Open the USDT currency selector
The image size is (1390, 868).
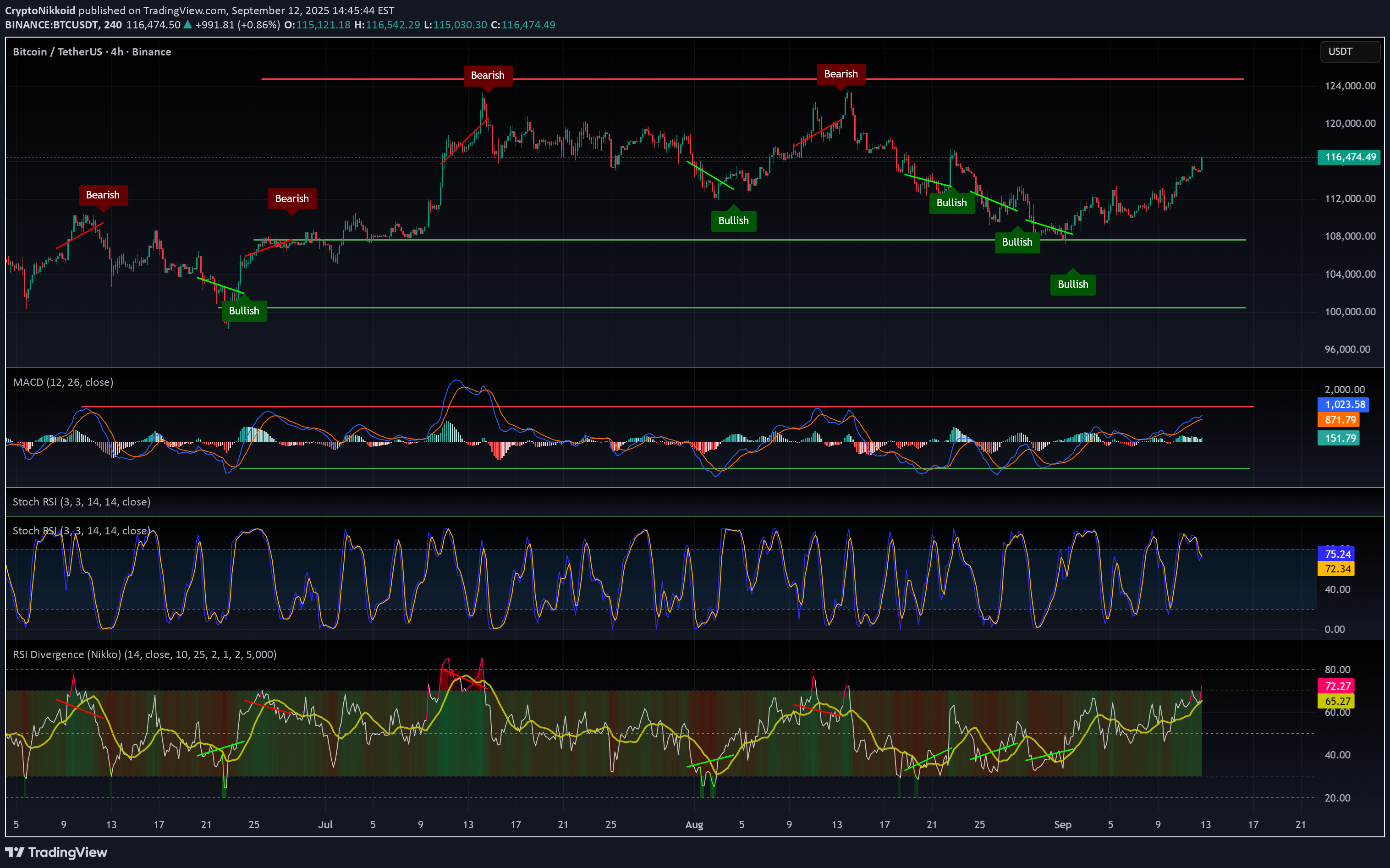(1350, 52)
